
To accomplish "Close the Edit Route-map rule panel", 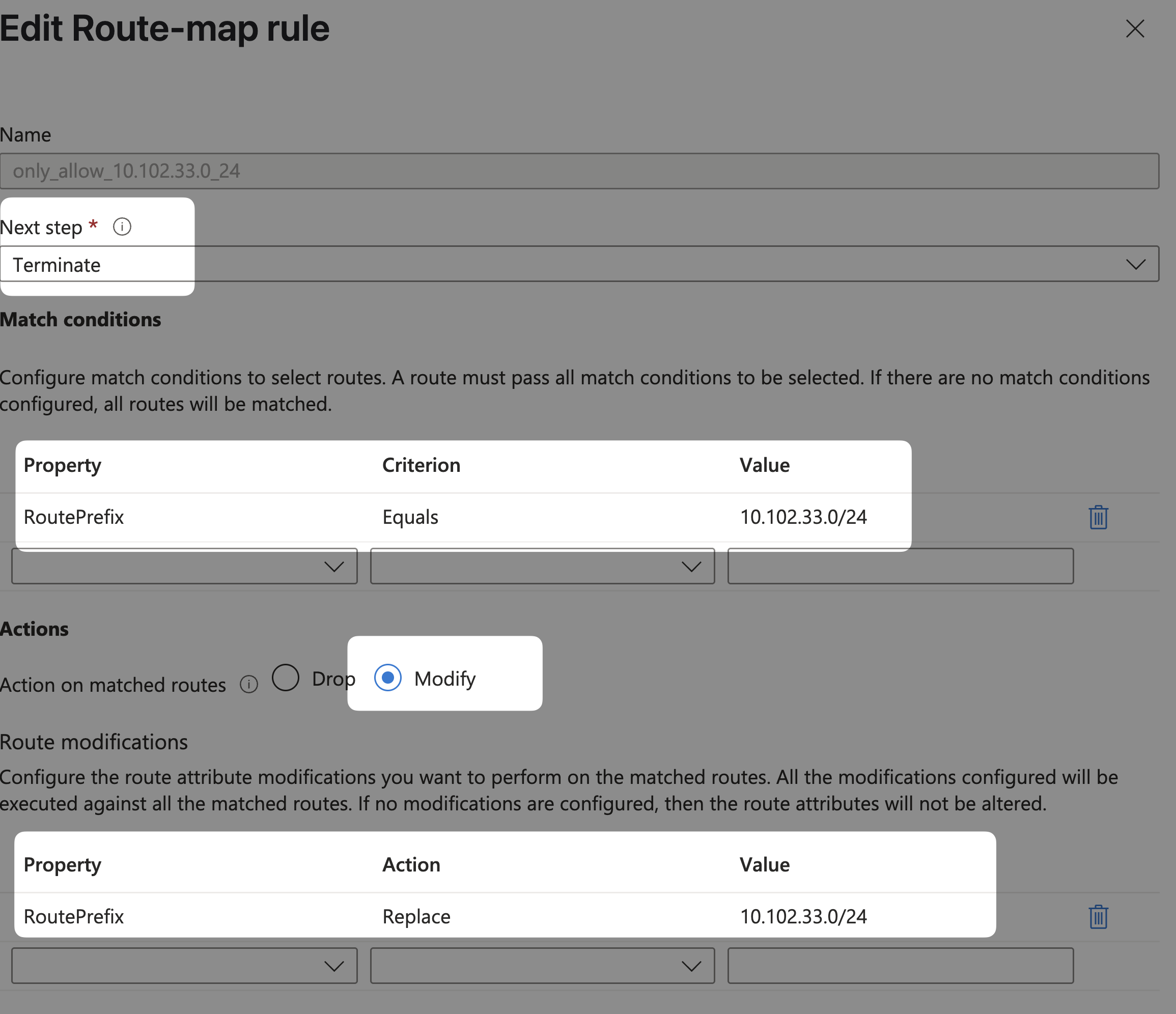I will tap(1135, 29).
